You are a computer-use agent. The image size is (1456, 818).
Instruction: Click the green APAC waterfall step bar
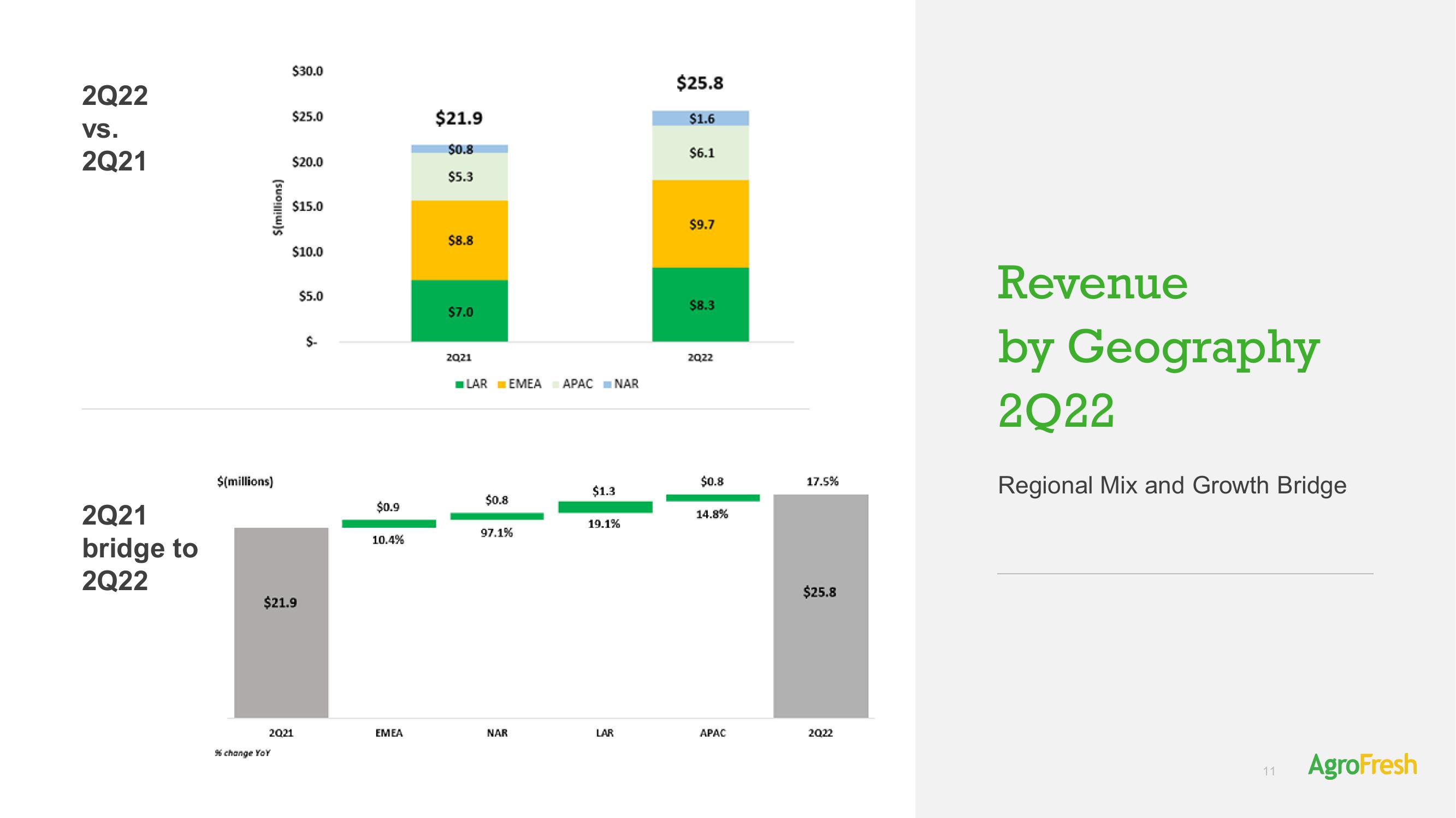[x=713, y=498]
